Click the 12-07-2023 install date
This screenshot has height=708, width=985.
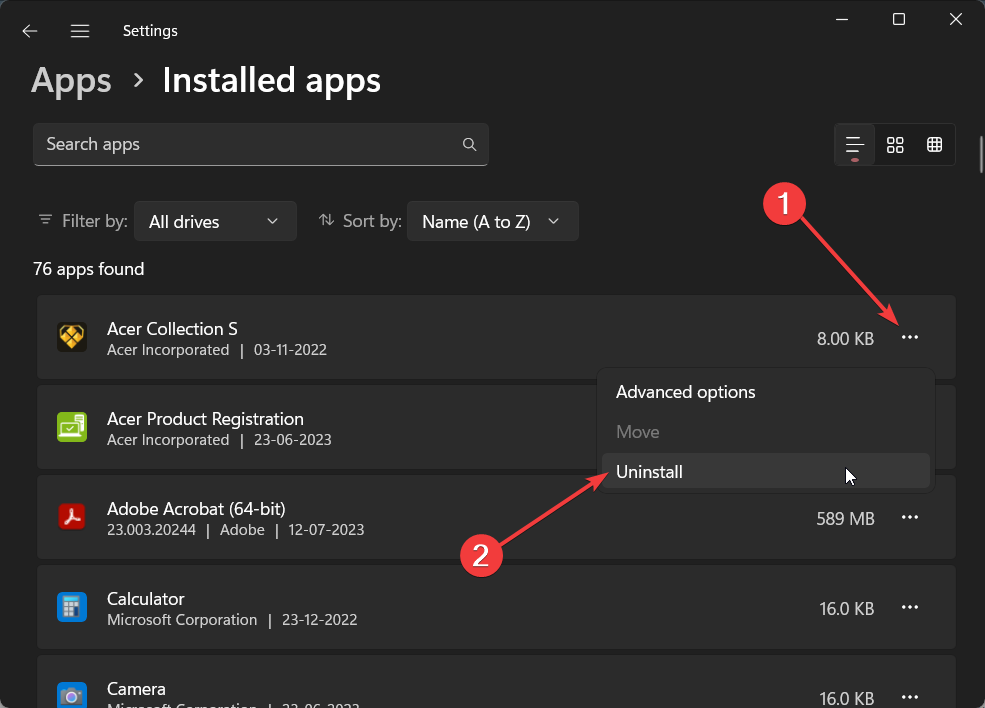pyautogui.click(x=326, y=530)
